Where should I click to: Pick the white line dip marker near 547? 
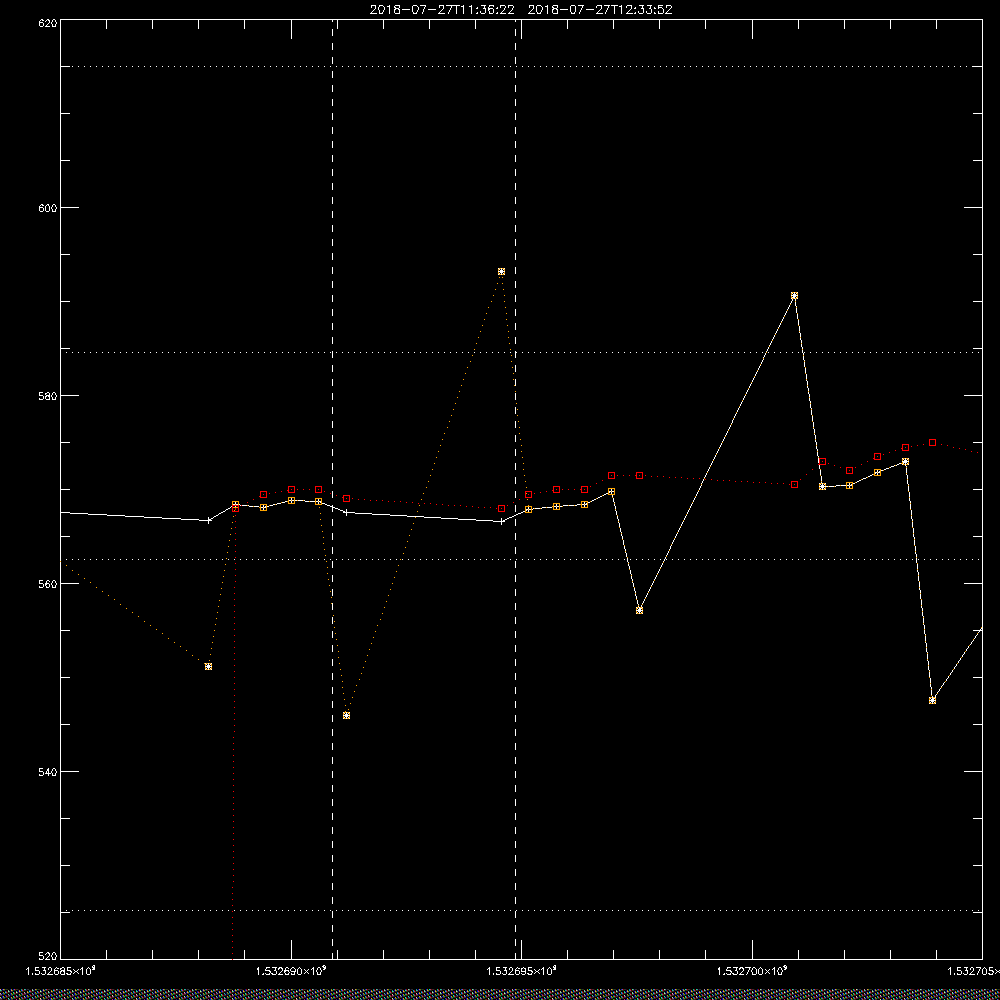coord(932,700)
